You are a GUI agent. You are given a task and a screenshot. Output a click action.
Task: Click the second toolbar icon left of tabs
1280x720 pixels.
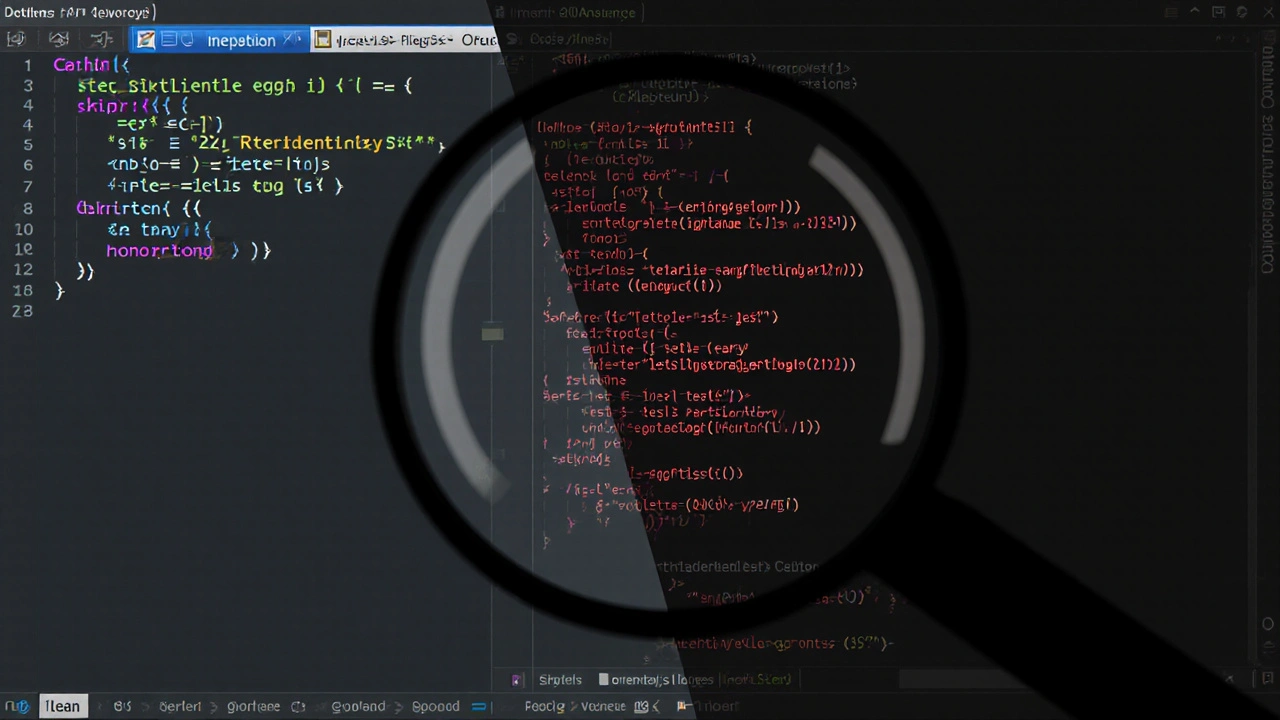(59, 40)
